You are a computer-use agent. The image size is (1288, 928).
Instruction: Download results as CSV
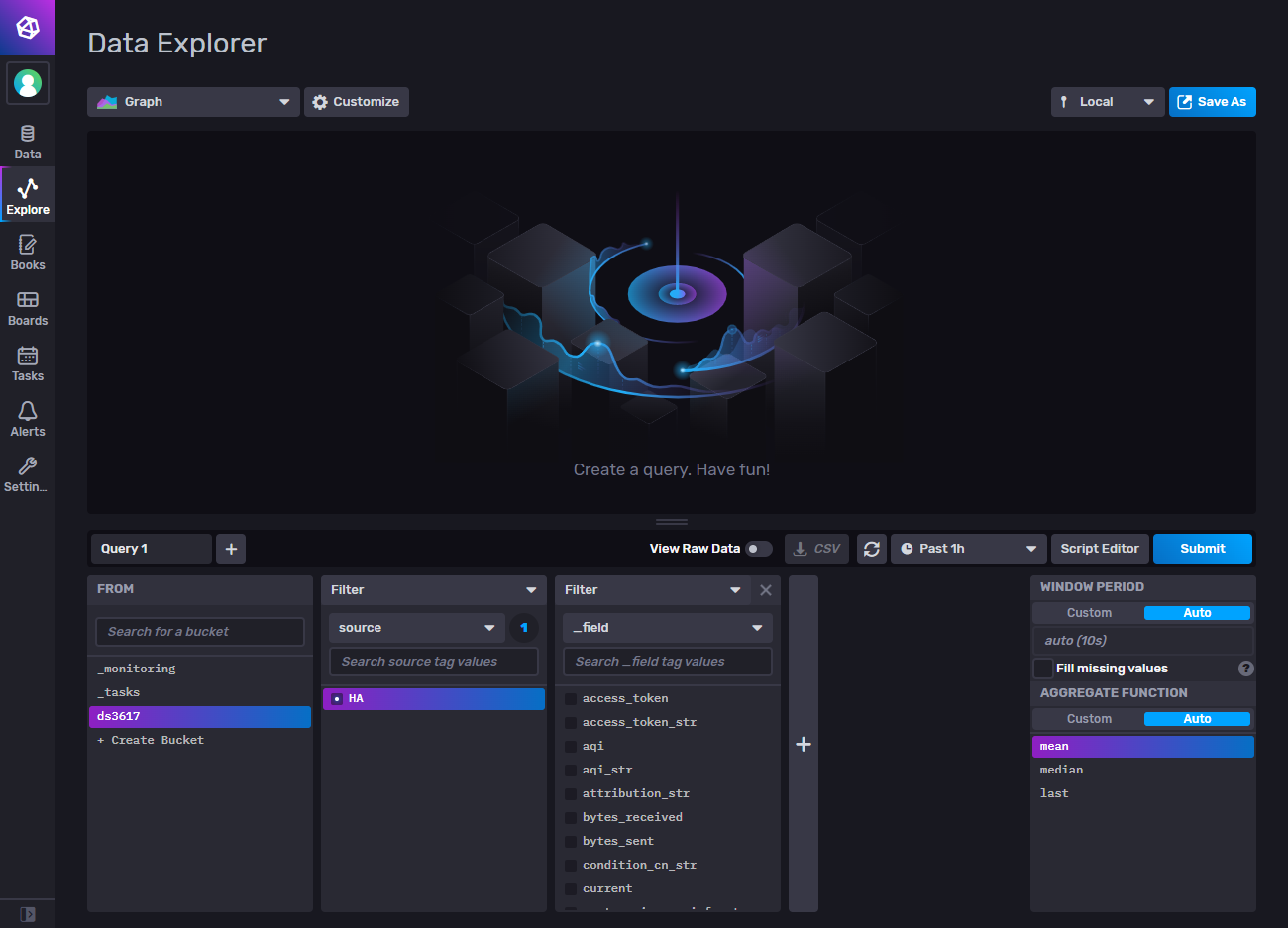pyautogui.click(x=817, y=549)
